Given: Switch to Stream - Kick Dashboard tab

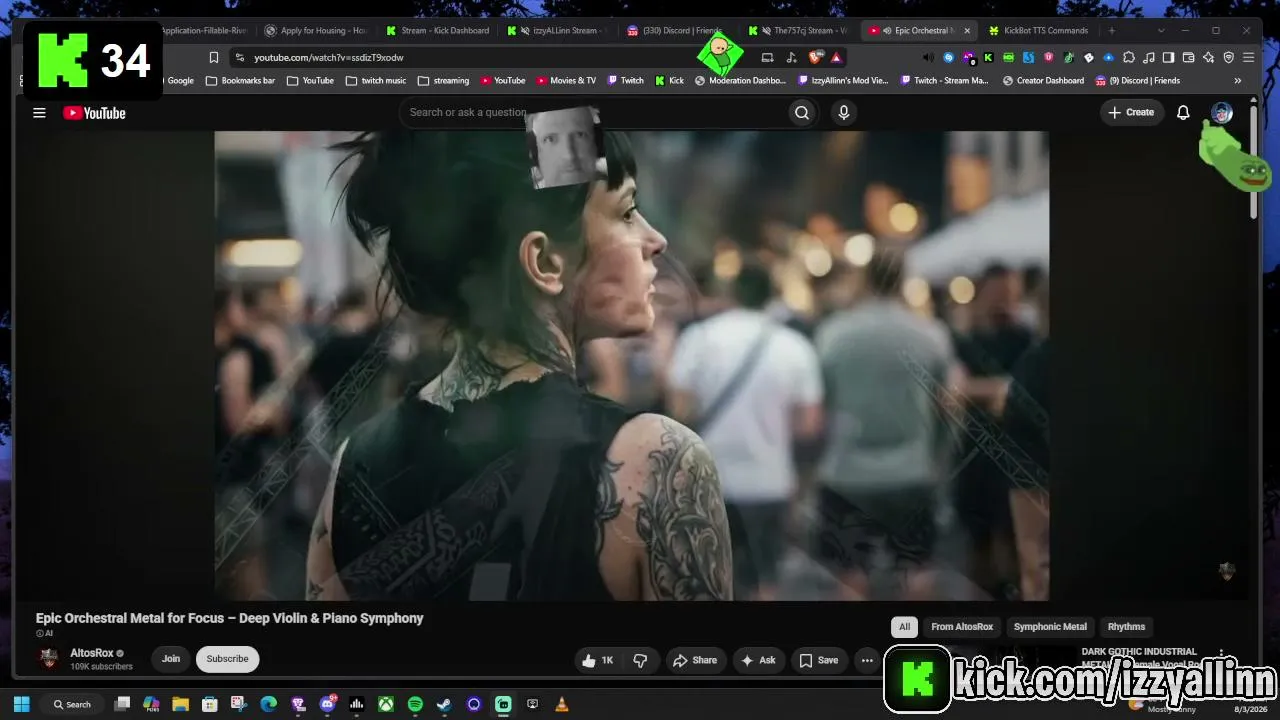Looking at the screenshot, I should (x=438, y=31).
